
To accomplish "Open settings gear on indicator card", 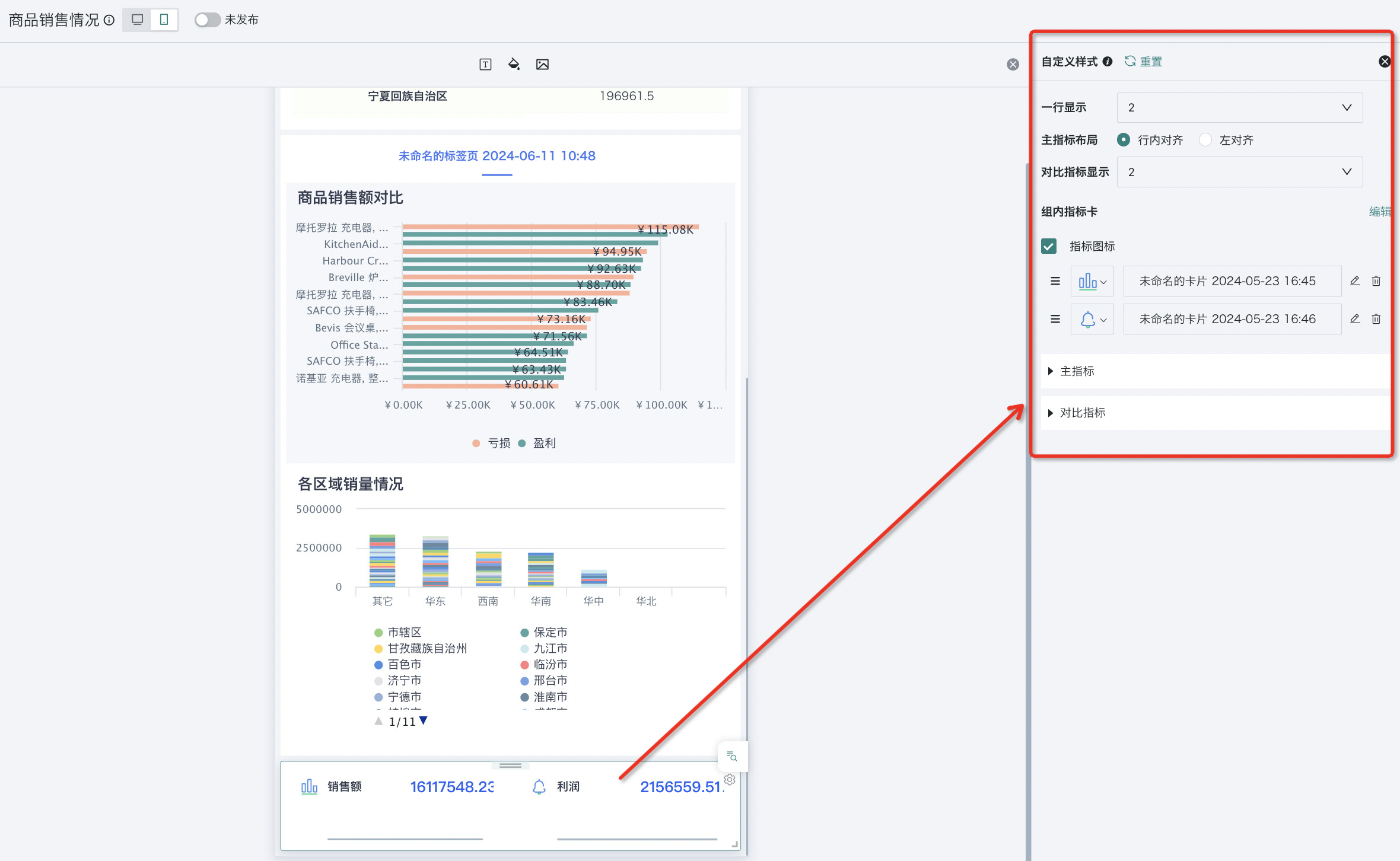I will 730,780.
